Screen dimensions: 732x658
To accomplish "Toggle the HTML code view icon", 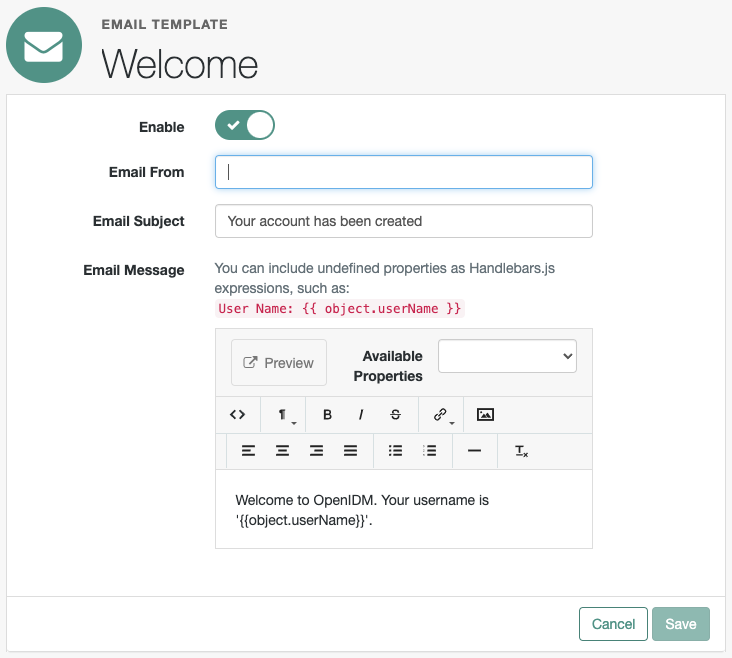I will point(237,414).
